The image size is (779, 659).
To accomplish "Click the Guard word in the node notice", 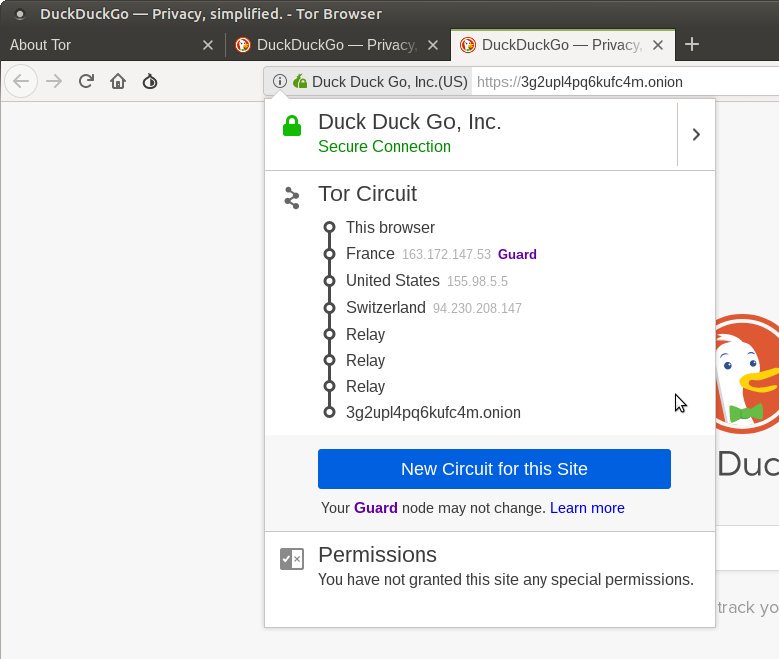I will [376, 508].
